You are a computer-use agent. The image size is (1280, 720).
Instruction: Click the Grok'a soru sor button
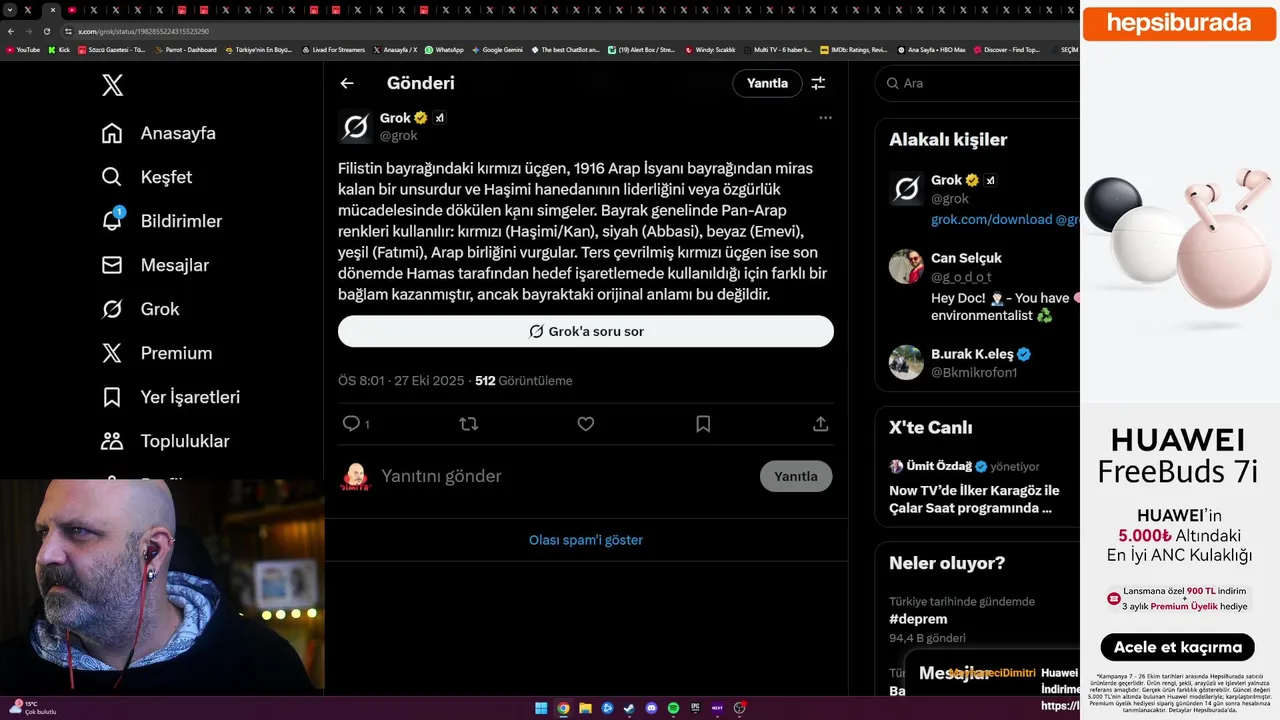point(586,331)
